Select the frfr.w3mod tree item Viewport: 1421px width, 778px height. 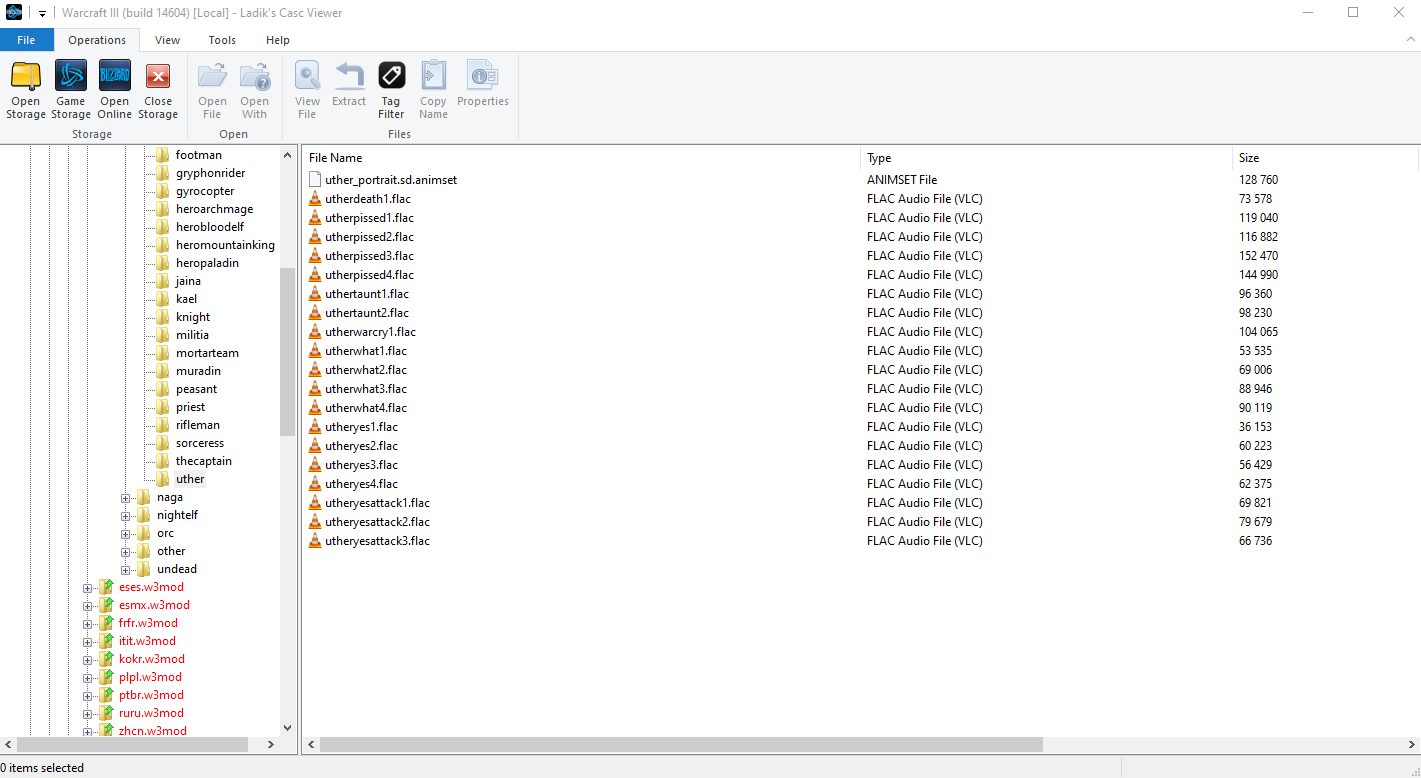point(148,623)
